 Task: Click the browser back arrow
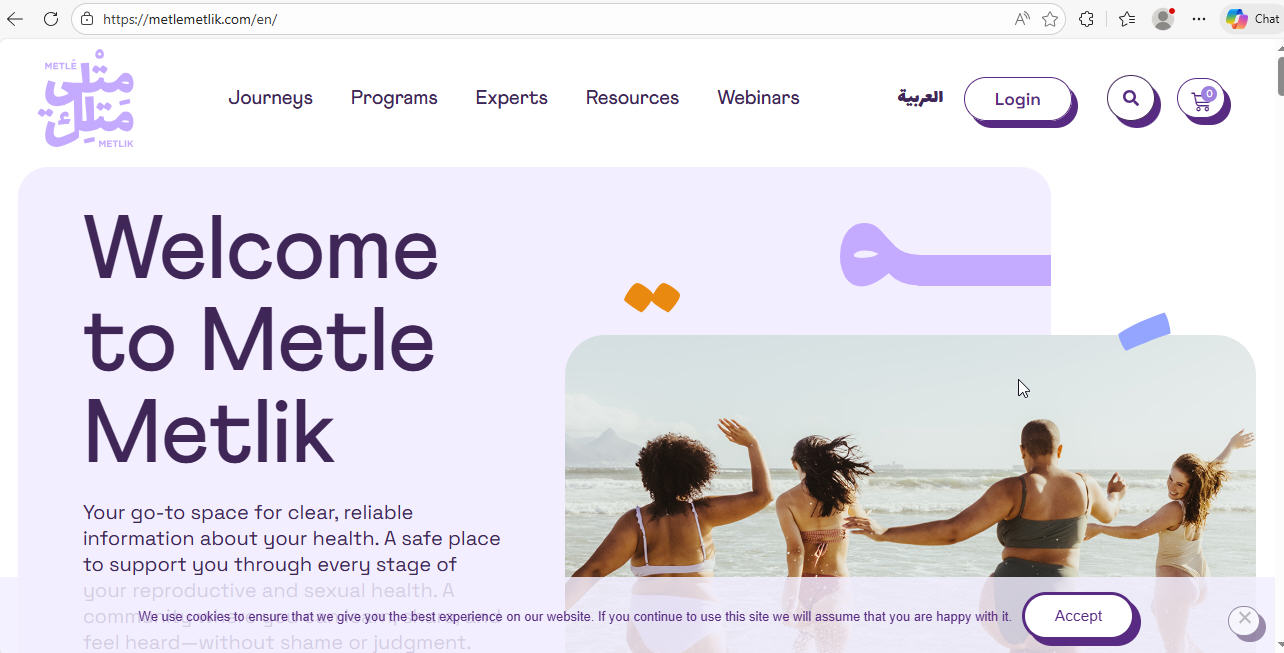tap(15, 19)
